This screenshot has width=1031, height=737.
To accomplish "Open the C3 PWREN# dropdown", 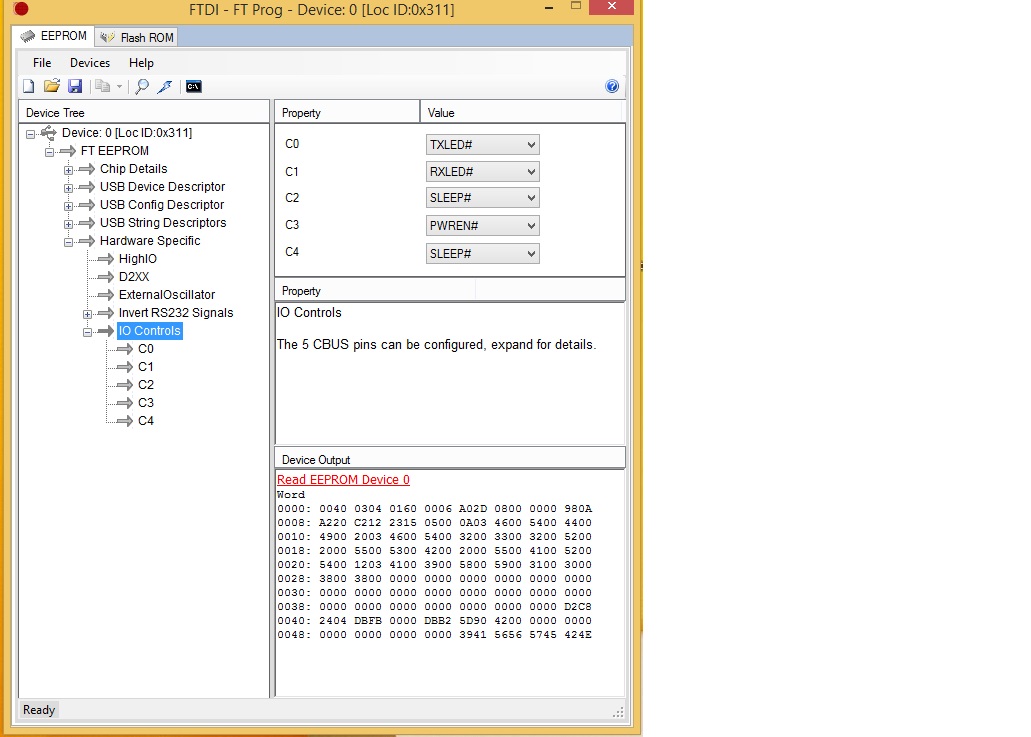I will coord(483,226).
